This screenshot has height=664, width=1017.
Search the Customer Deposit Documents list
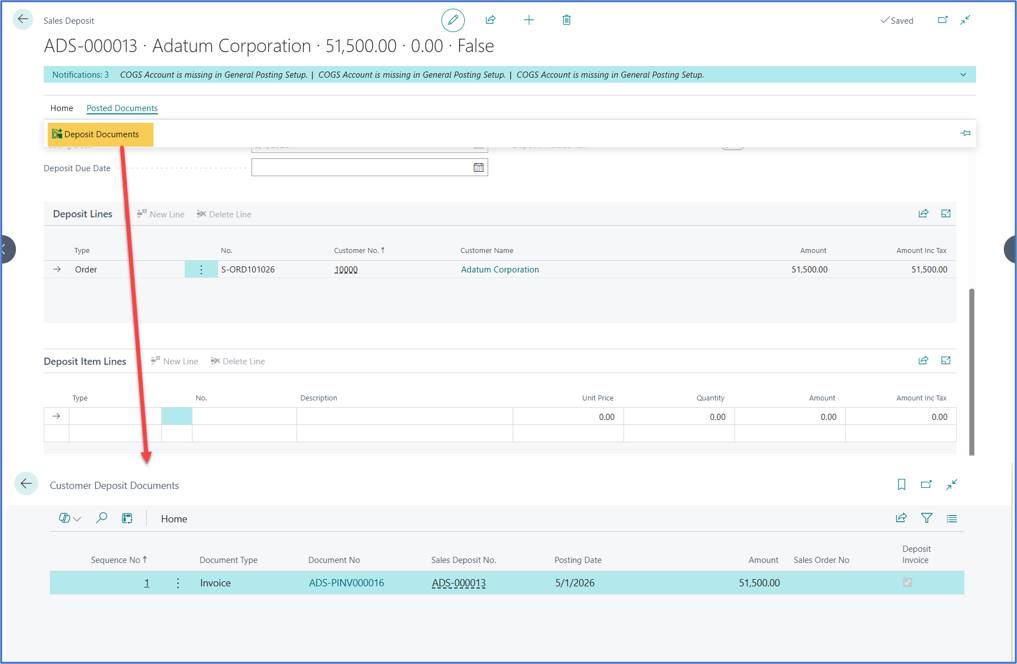click(x=102, y=518)
